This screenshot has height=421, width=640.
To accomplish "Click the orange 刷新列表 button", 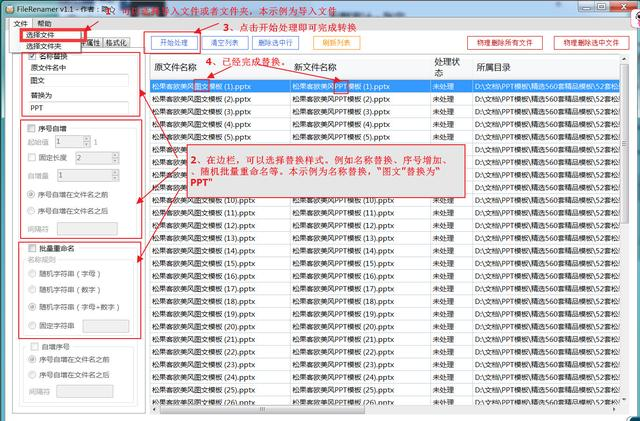I will (x=343, y=43).
